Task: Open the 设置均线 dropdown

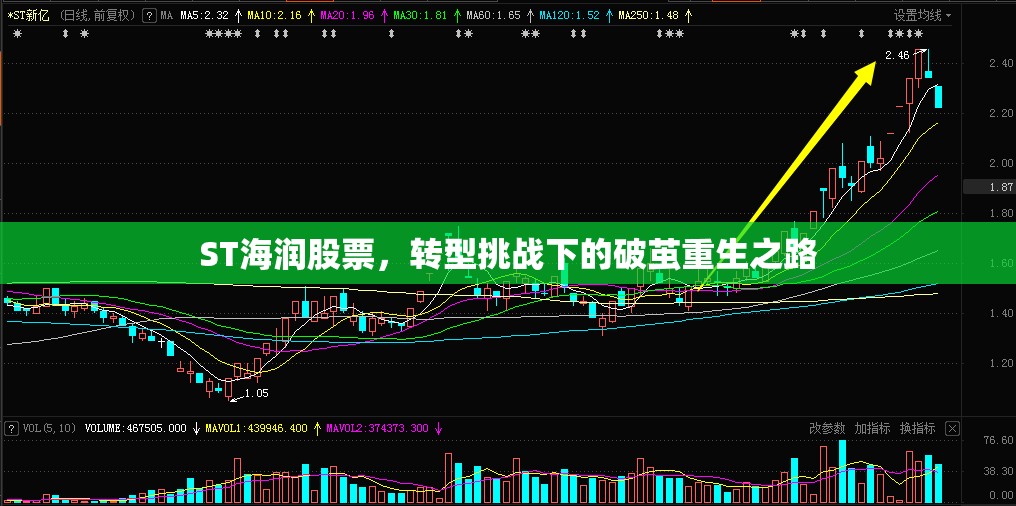Action: point(923,15)
